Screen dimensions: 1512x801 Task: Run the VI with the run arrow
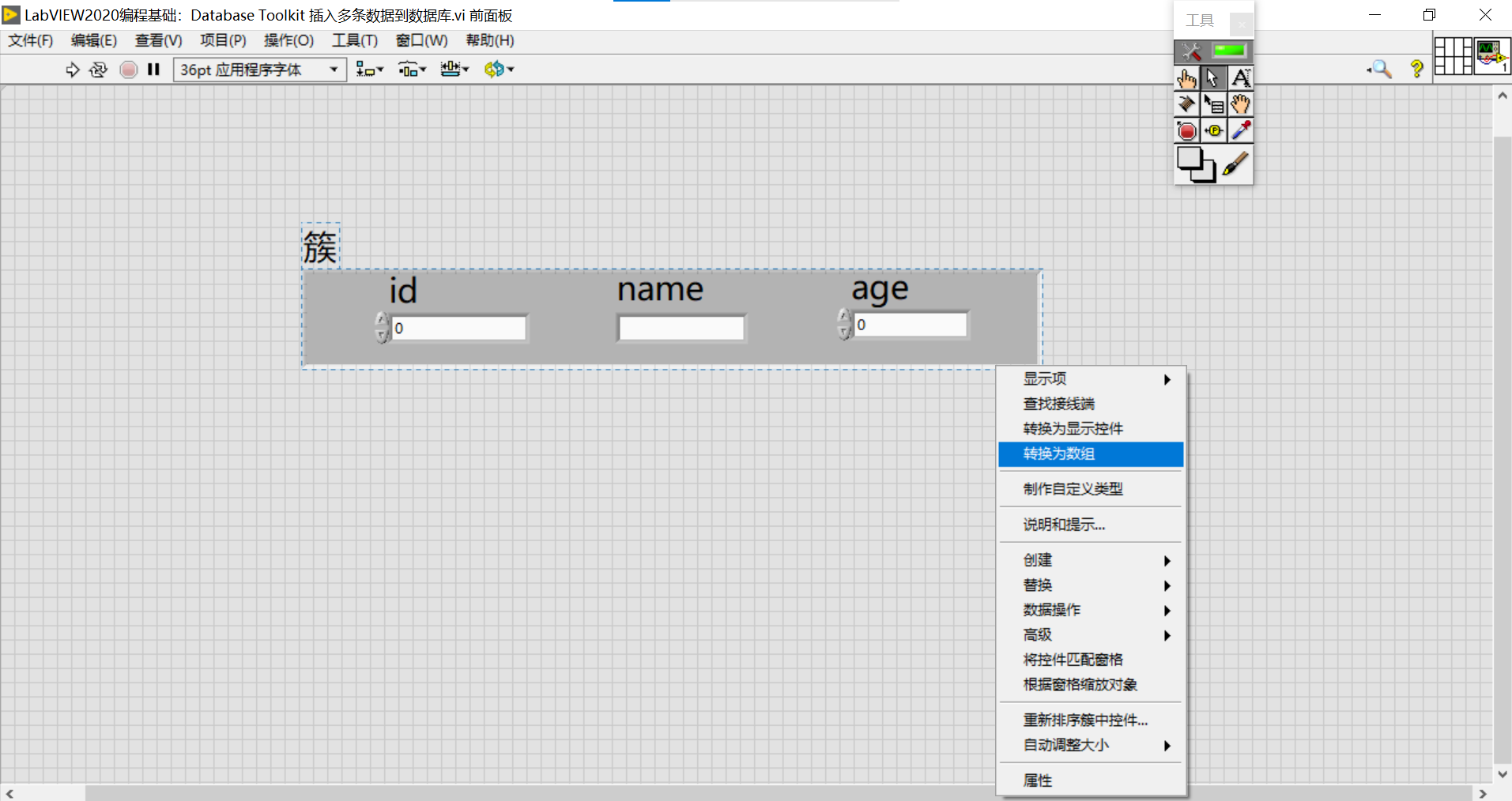coord(72,70)
